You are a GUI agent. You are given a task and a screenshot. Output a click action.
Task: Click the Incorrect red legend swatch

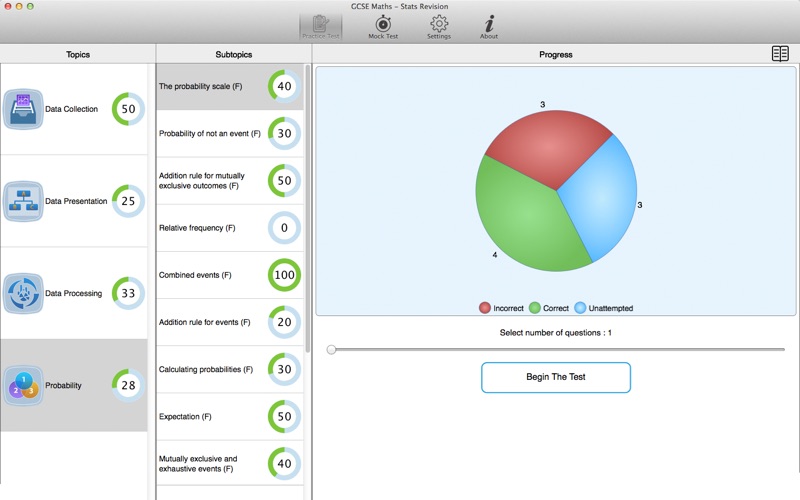[x=485, y=308]
